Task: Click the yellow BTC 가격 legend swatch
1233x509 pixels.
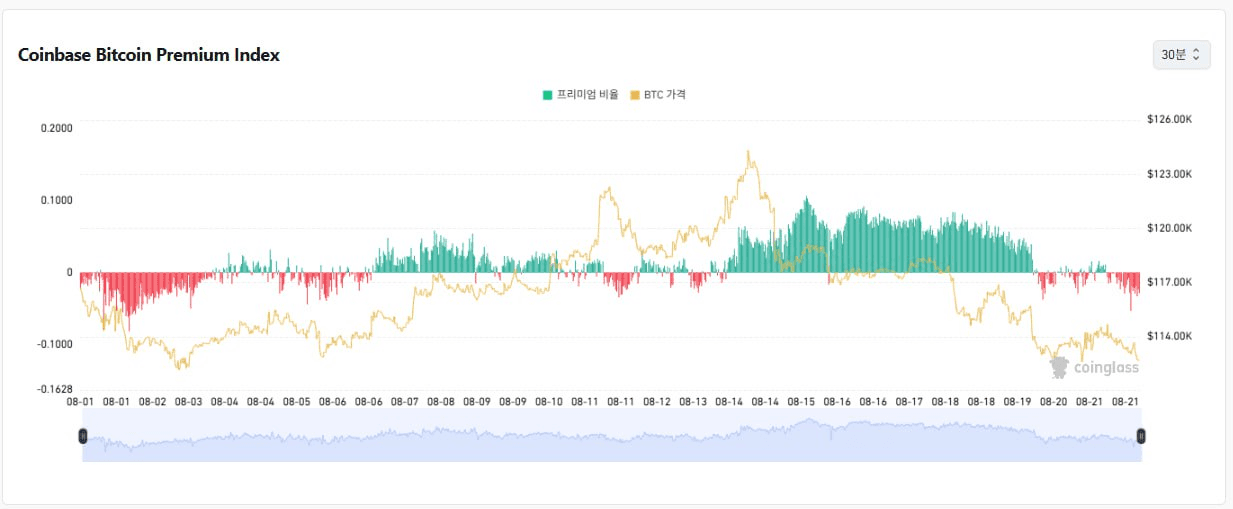Action: pos(635,95)
